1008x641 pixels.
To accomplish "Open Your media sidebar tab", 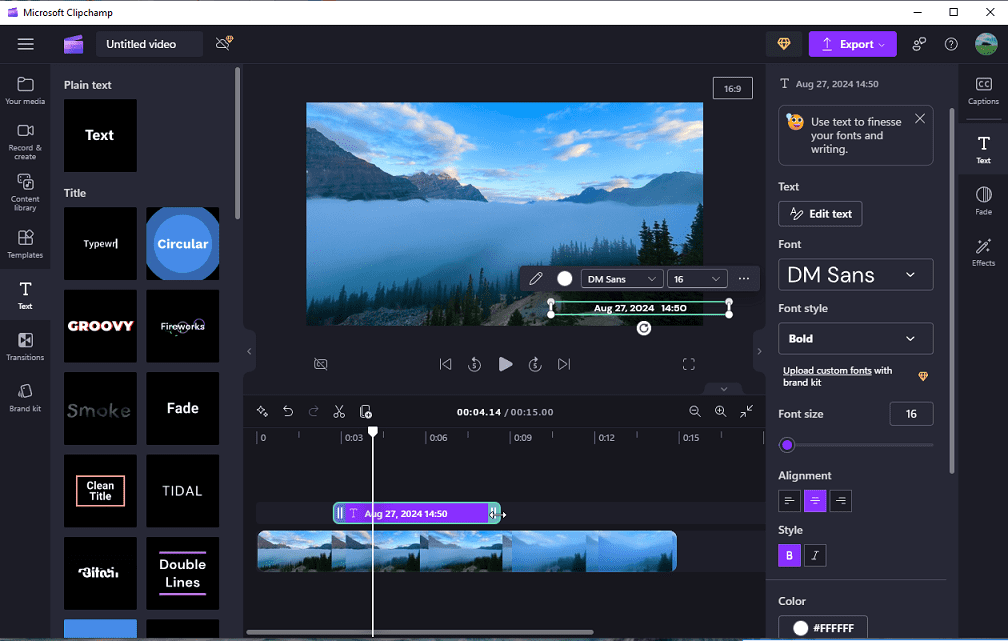I will coord(25,91).
